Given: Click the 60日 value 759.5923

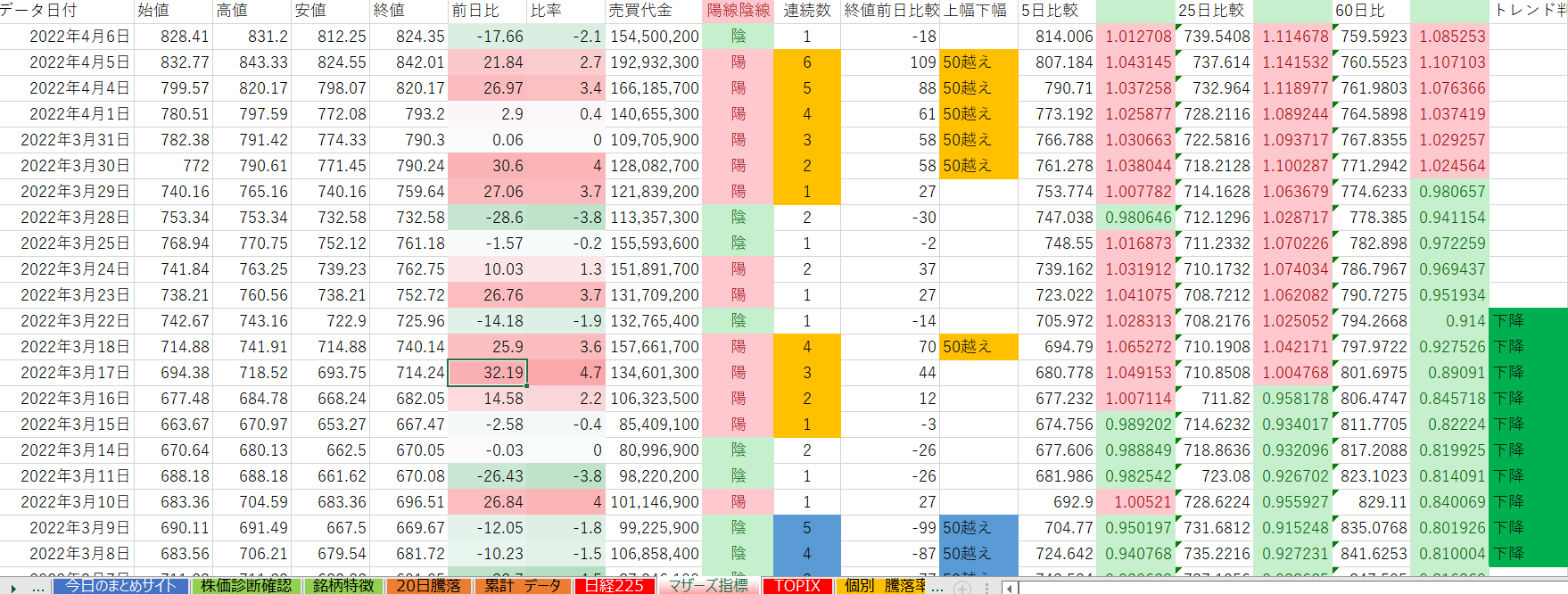Looking at the screenshot, I should (x=1371, y=37).
